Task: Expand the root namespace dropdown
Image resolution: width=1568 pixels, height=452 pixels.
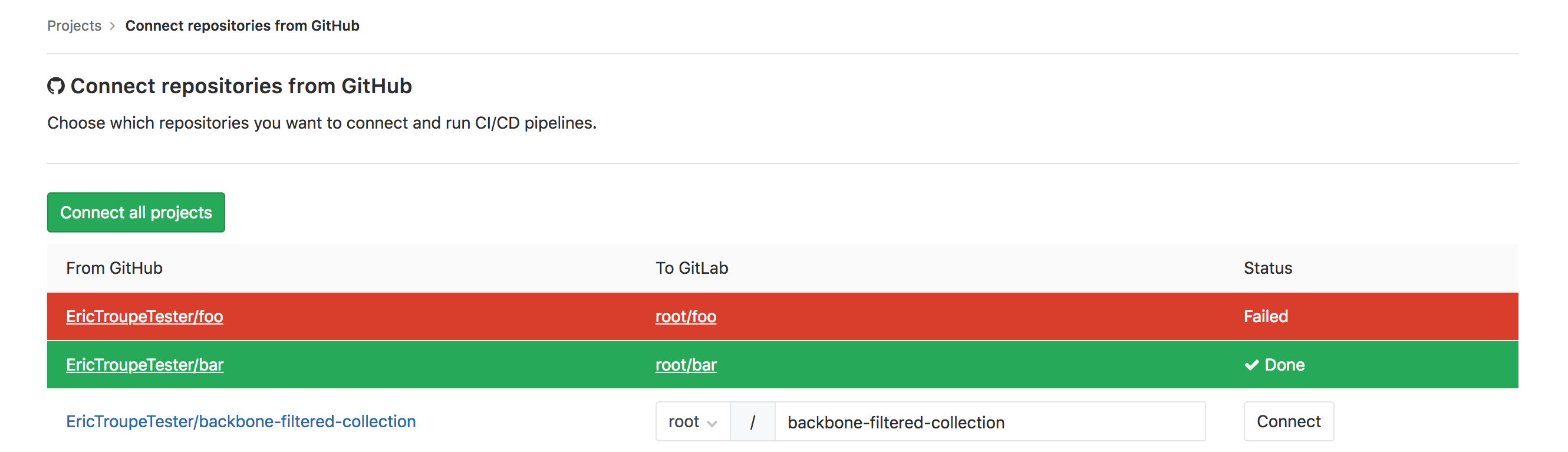Action: [x=693, y=421]
